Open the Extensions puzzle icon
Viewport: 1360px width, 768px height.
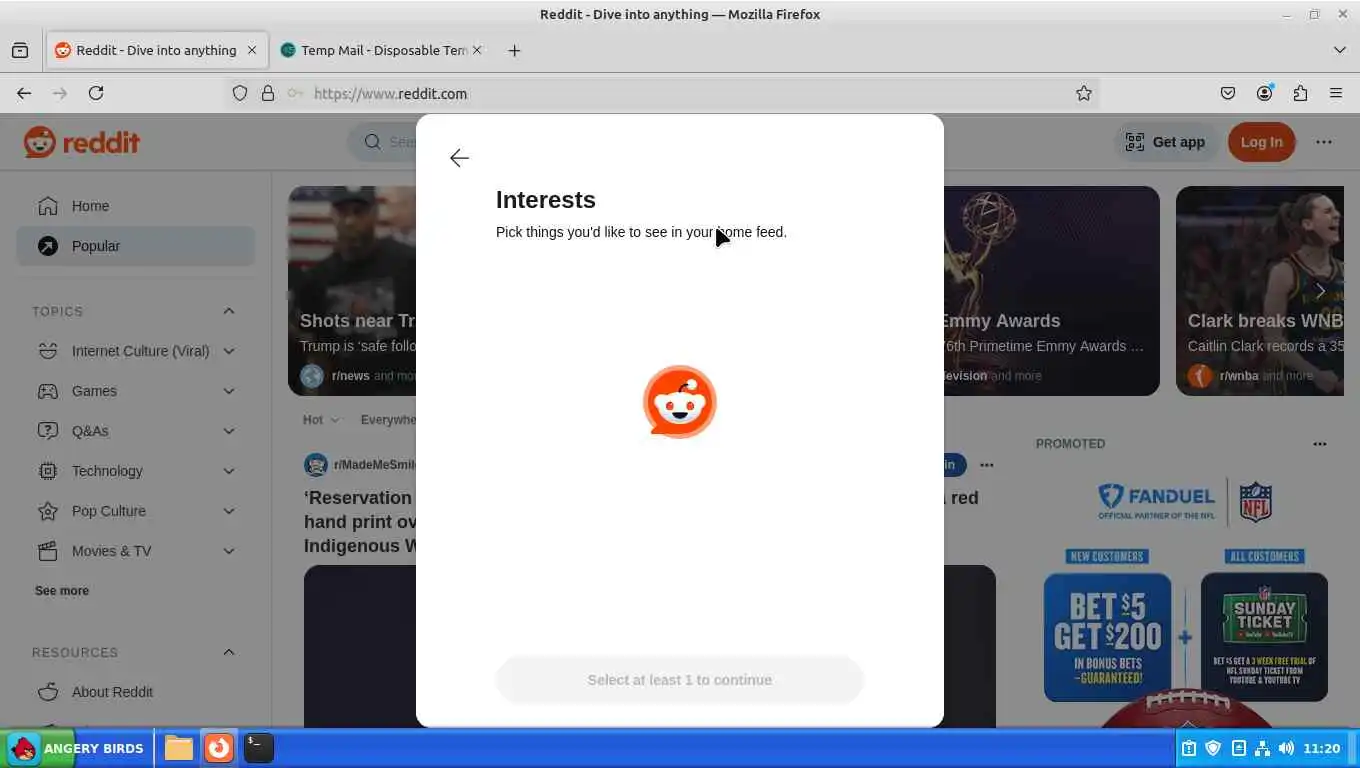[x=1300, y=93]
